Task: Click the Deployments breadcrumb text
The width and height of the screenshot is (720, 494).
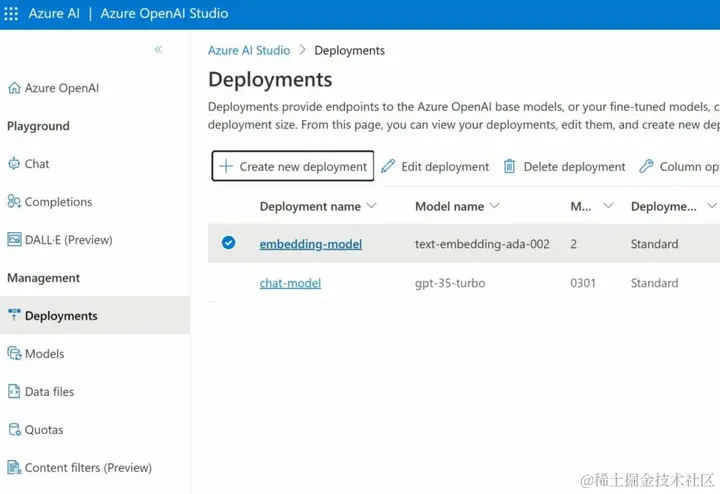Action: [x=349, y=51]
